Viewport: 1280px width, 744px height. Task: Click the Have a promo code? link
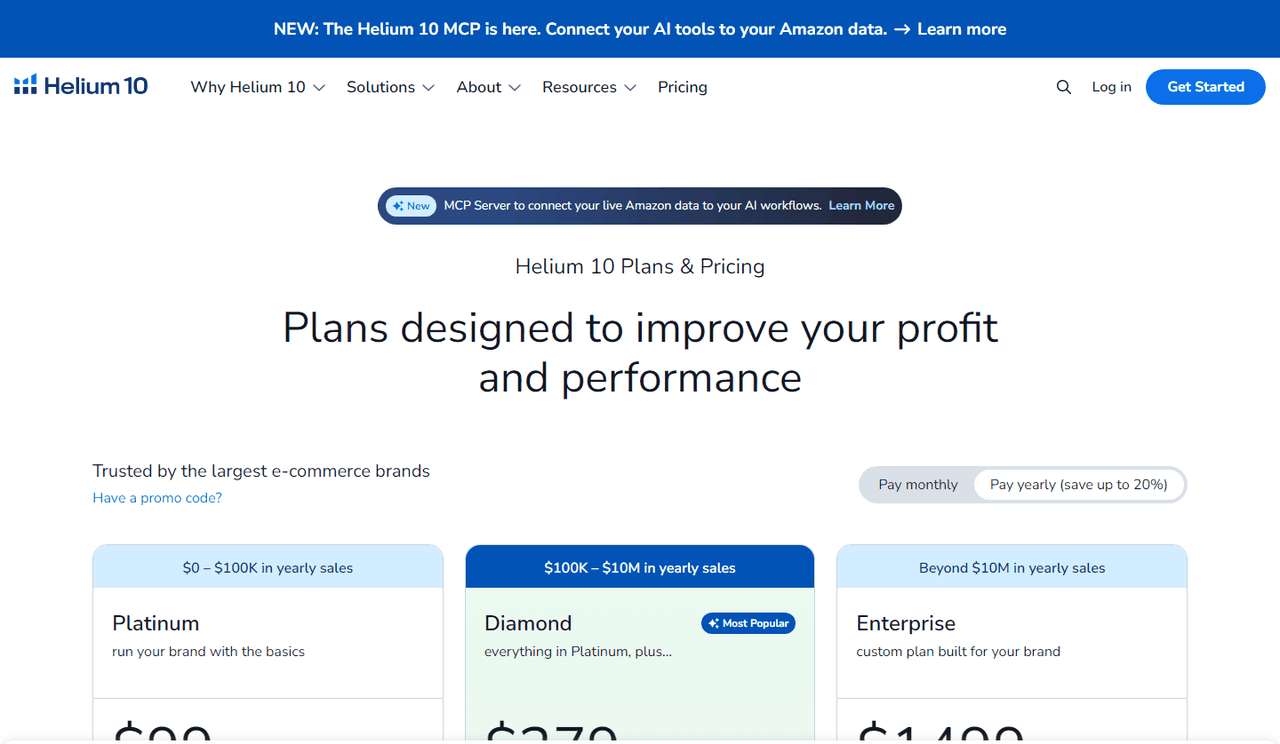[x=157, y=498]
